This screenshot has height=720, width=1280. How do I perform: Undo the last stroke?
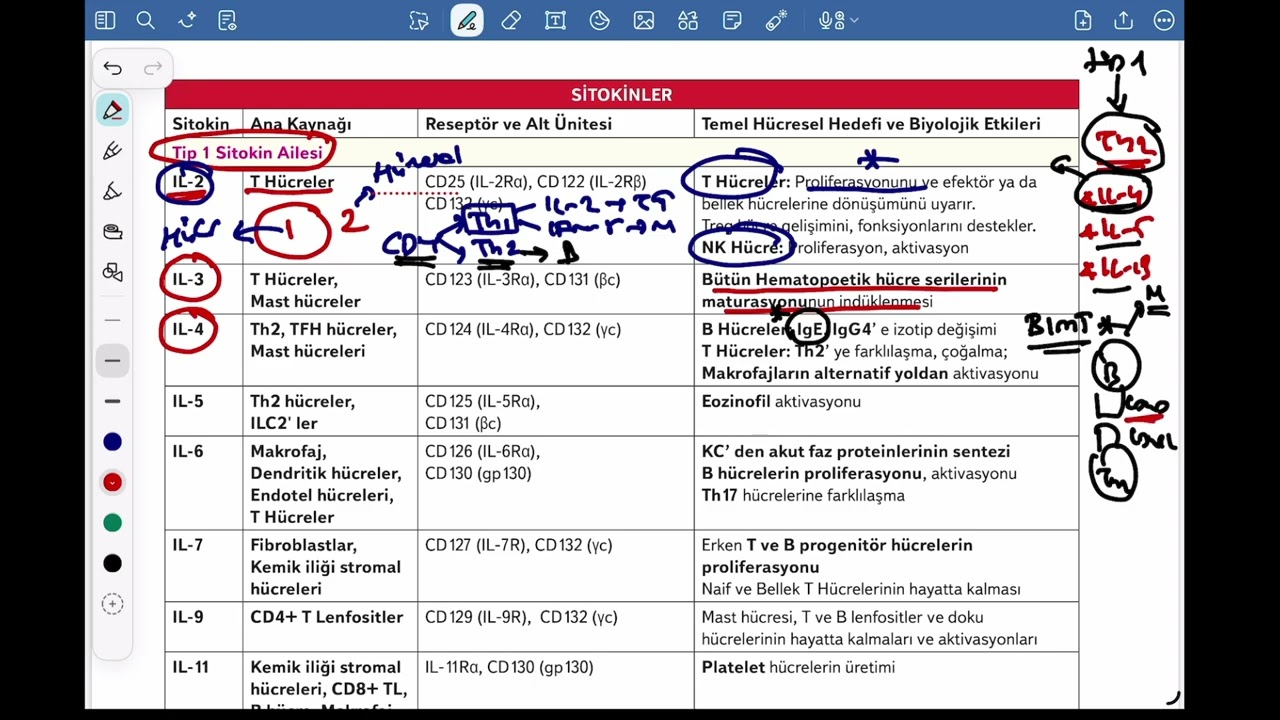(x=112, y=68)
